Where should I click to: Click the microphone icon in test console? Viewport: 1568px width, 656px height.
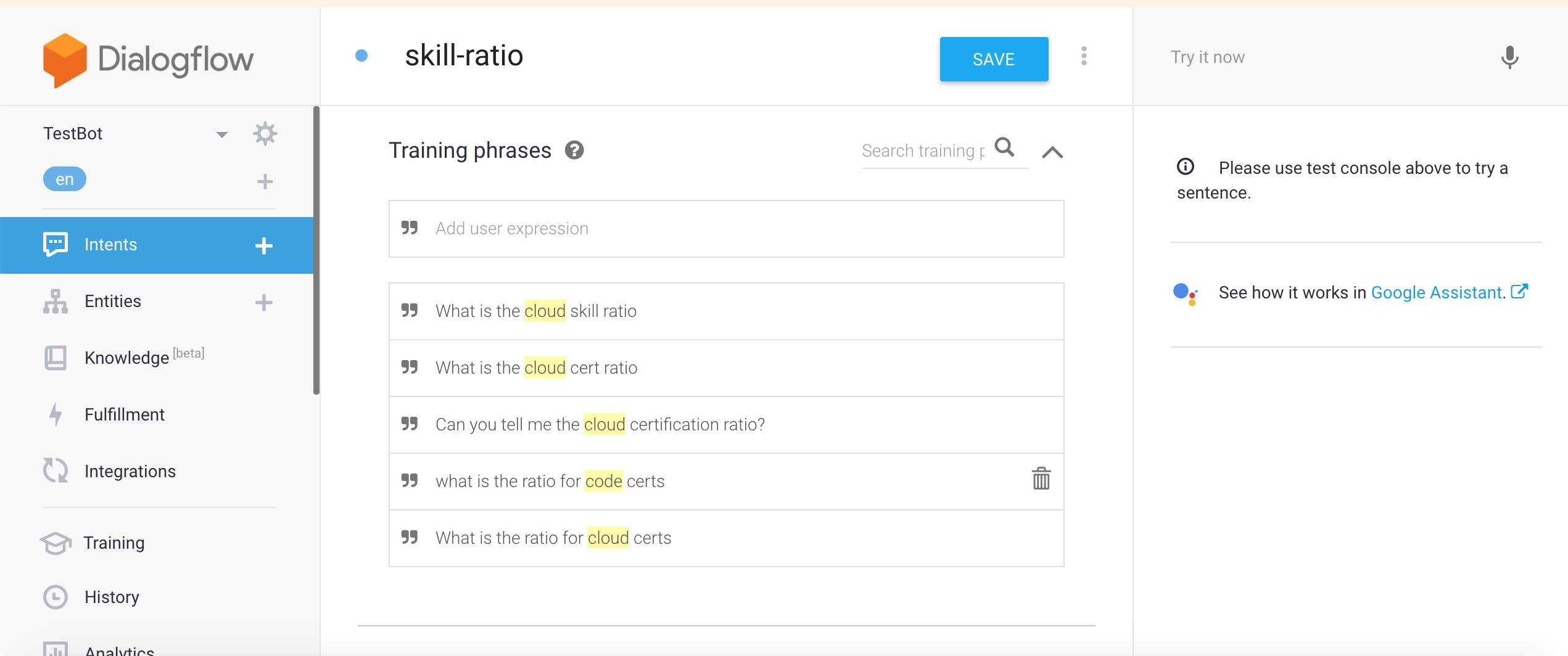click(x=1509, y=57)
